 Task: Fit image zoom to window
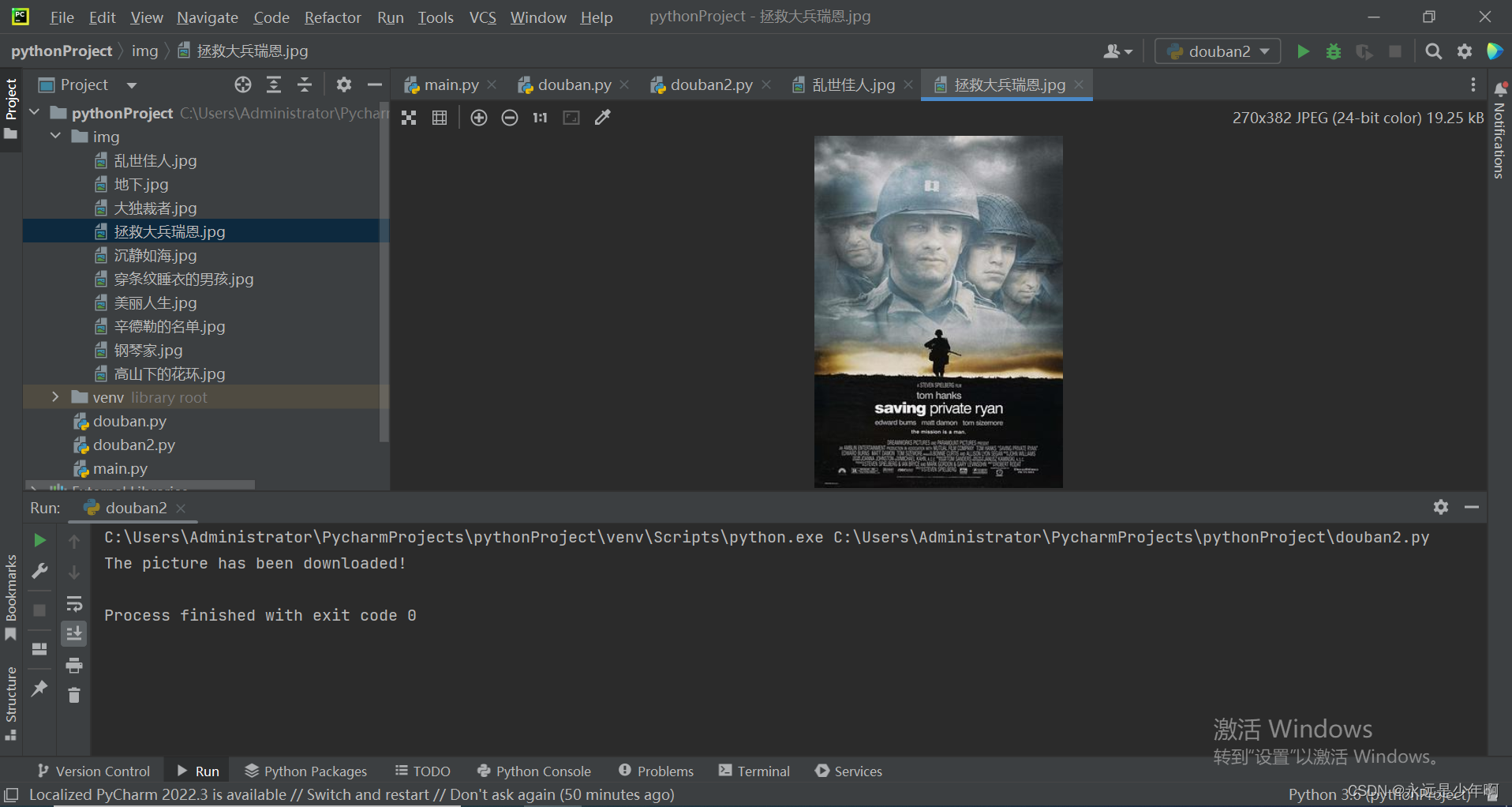[571, 118]
